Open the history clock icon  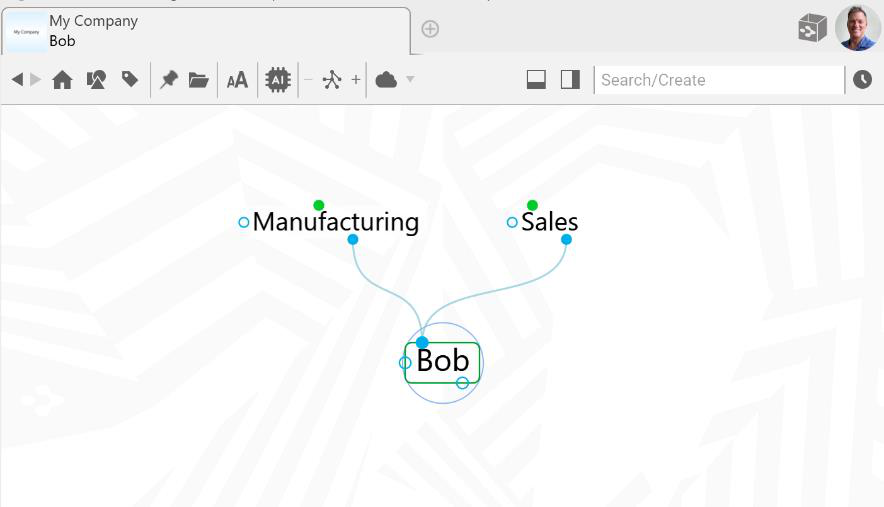point(862,80)
